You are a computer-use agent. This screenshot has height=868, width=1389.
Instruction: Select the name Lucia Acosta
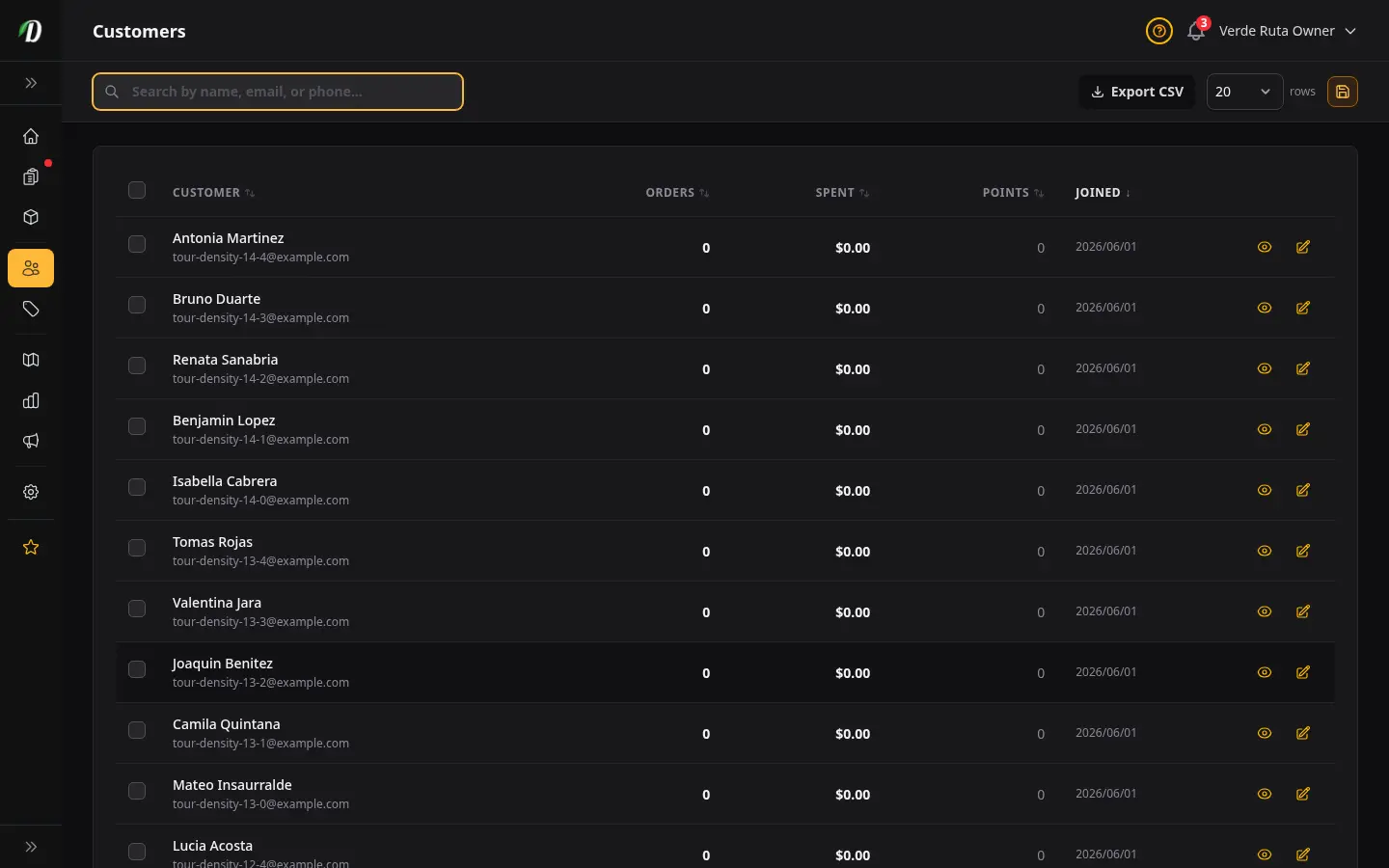[212, 846]
